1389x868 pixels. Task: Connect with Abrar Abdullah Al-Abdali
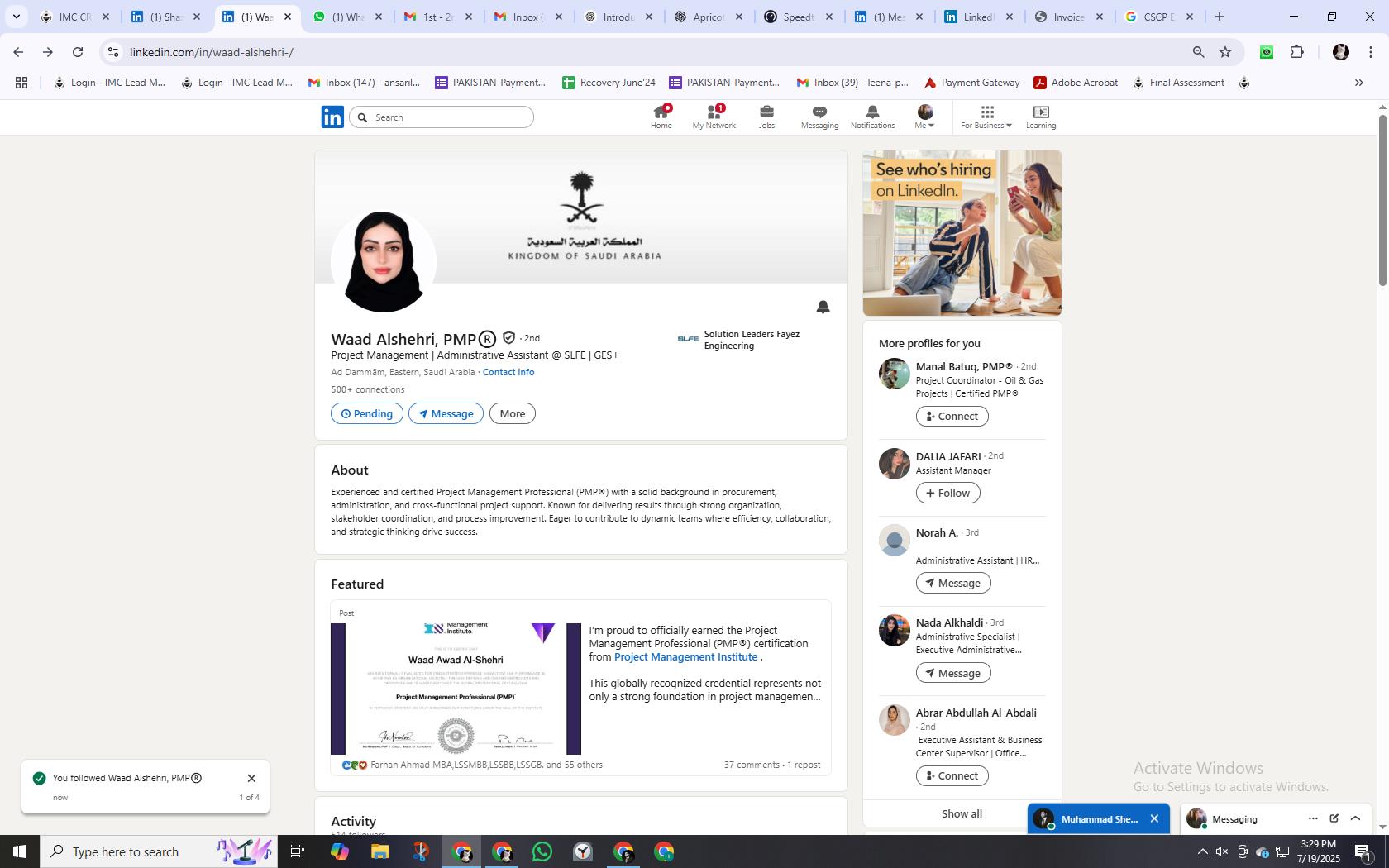click(952, 775)
